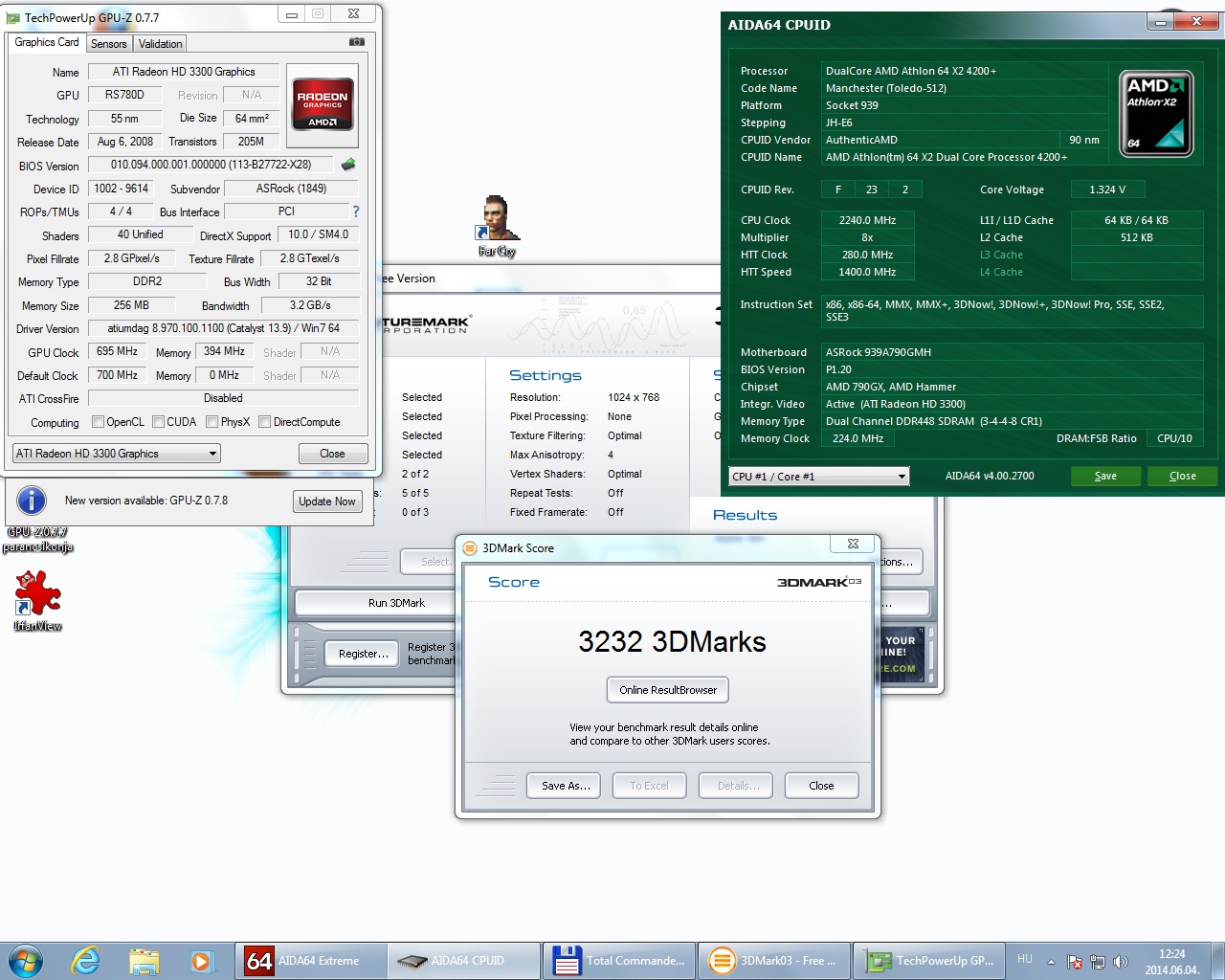The width and height of the screenshot is (1225, 980).
Task: Click the Bus Interface question mark
Action: [x=356, y=212]
